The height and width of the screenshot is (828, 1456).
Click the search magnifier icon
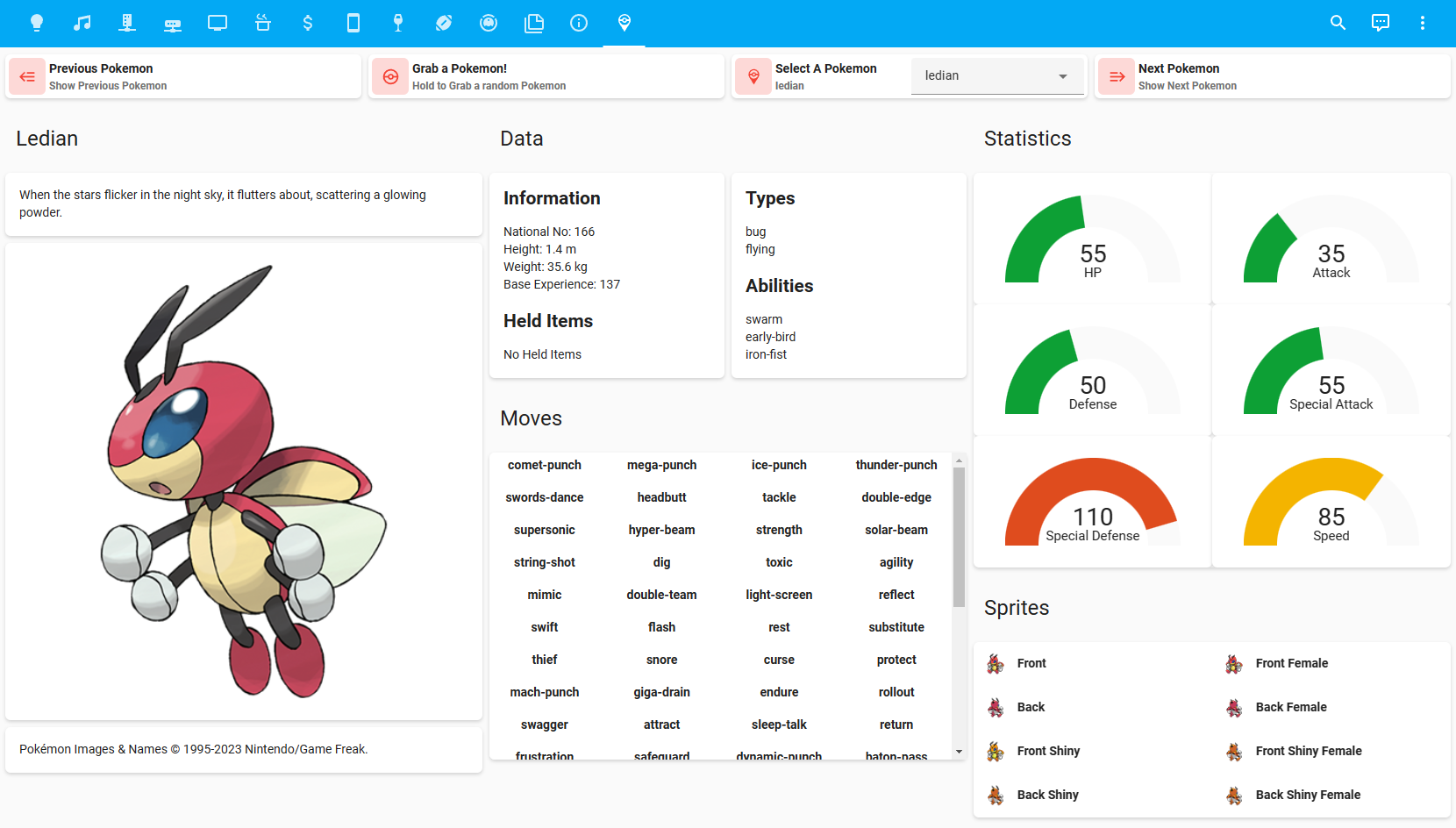[1338, 23]
